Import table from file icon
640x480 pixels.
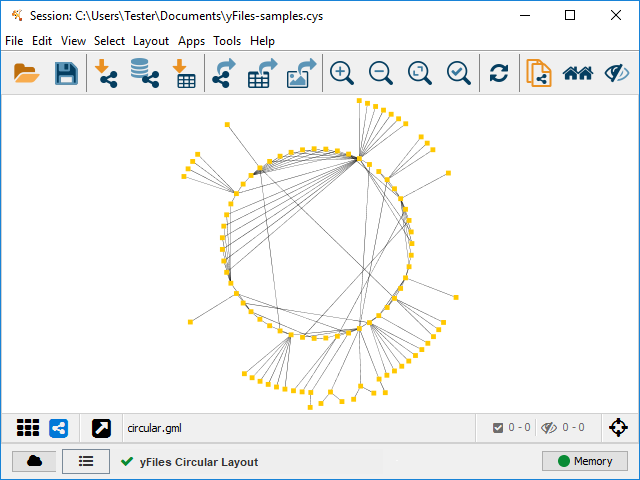184,73
